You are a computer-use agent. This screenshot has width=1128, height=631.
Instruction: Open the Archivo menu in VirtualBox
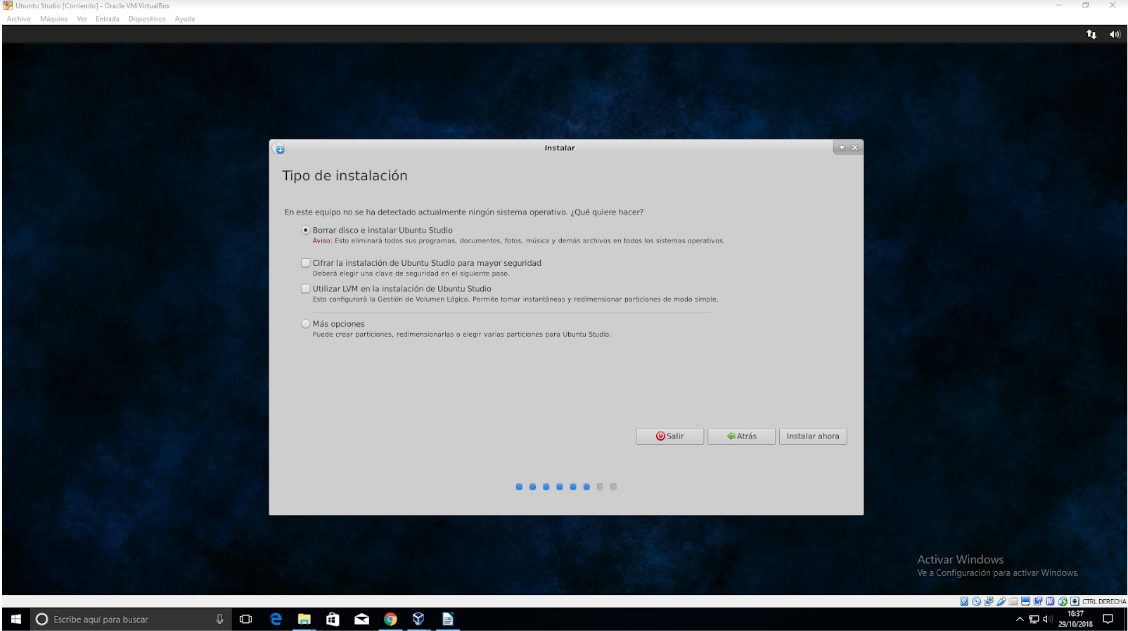(18, 19)
